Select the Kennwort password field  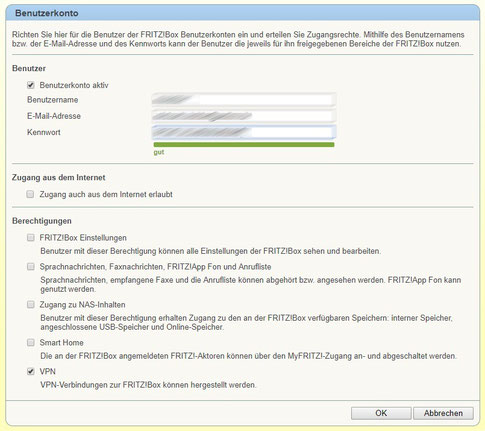pos(244,132)
